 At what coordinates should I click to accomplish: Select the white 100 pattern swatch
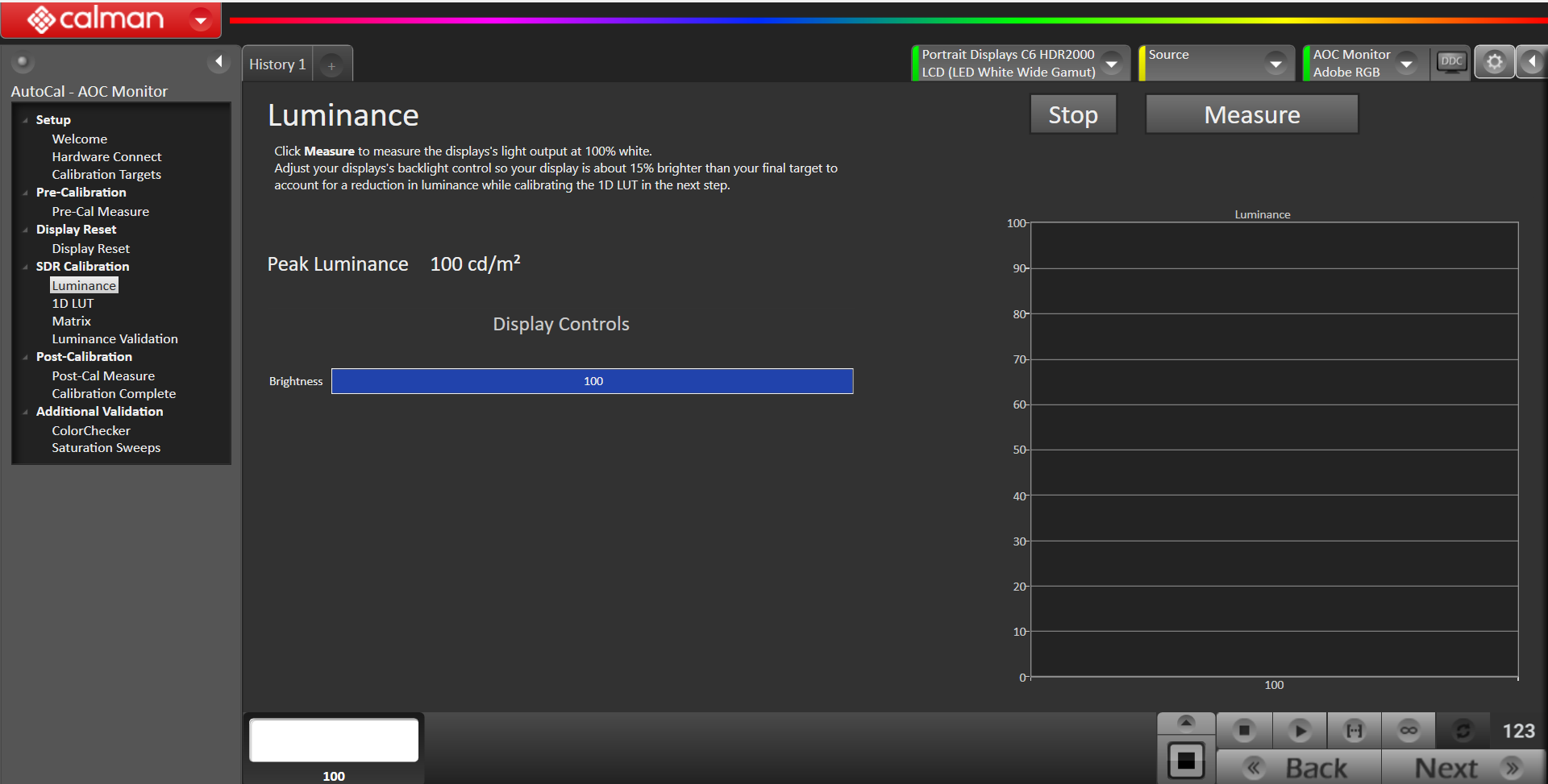334,740
